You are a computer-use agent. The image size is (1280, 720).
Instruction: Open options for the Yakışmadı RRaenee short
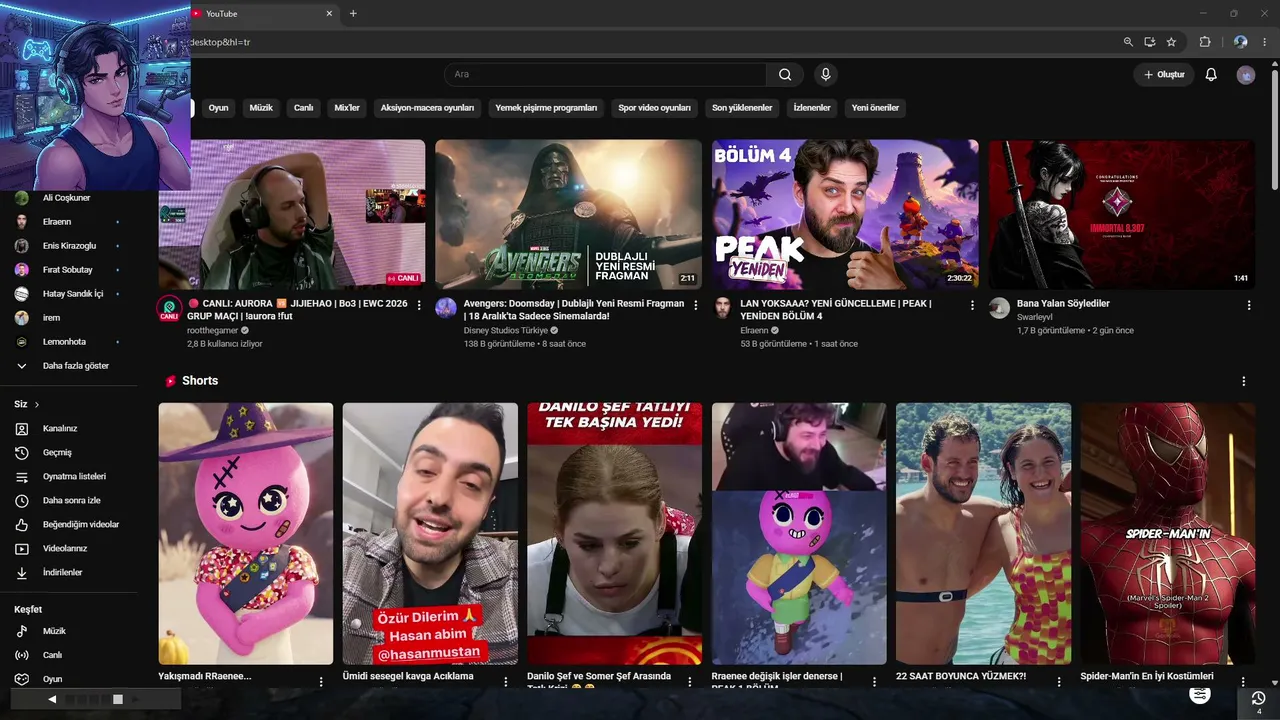tap(321, 682)
